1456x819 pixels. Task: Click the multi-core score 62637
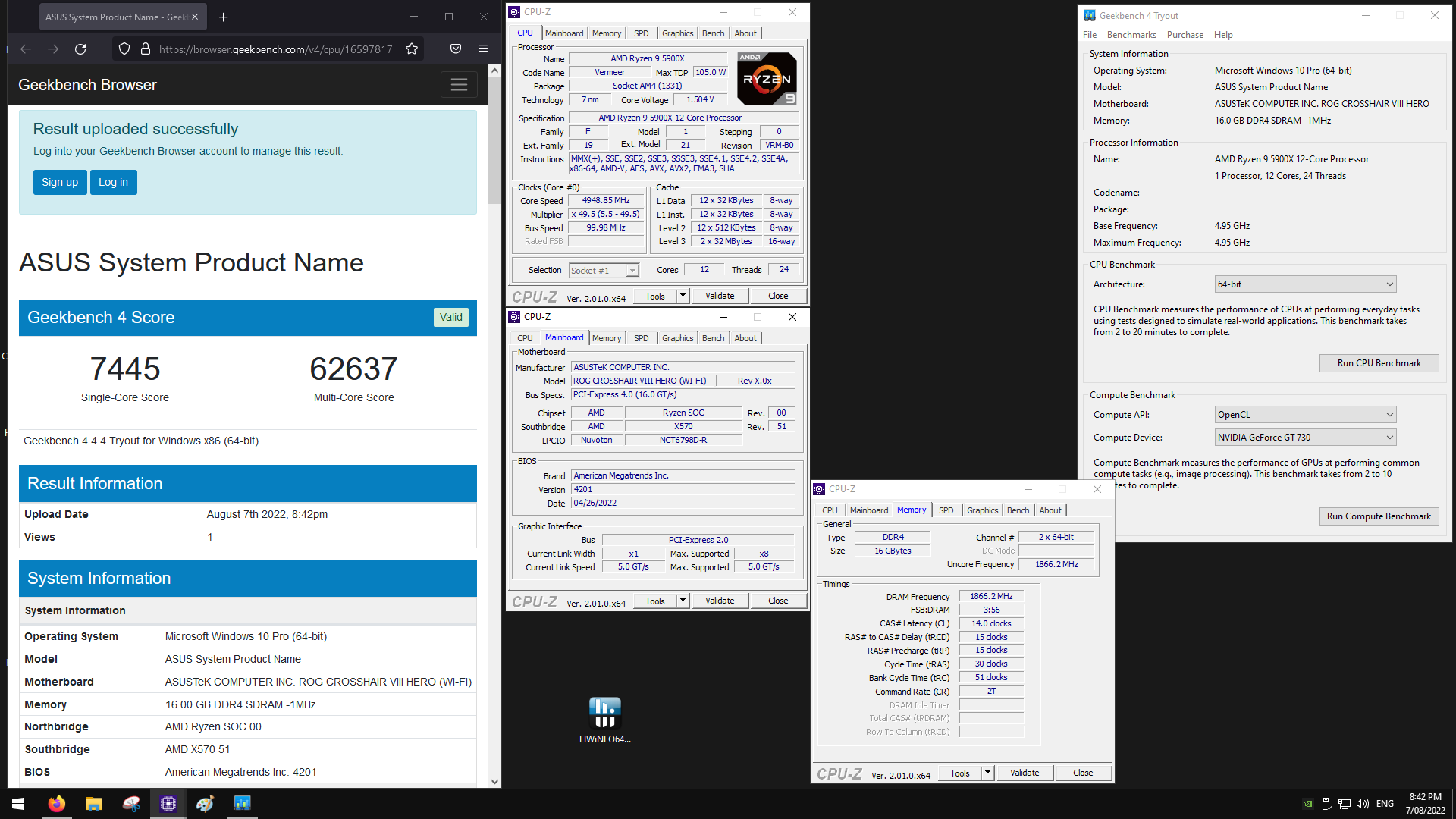coord(353,369)
